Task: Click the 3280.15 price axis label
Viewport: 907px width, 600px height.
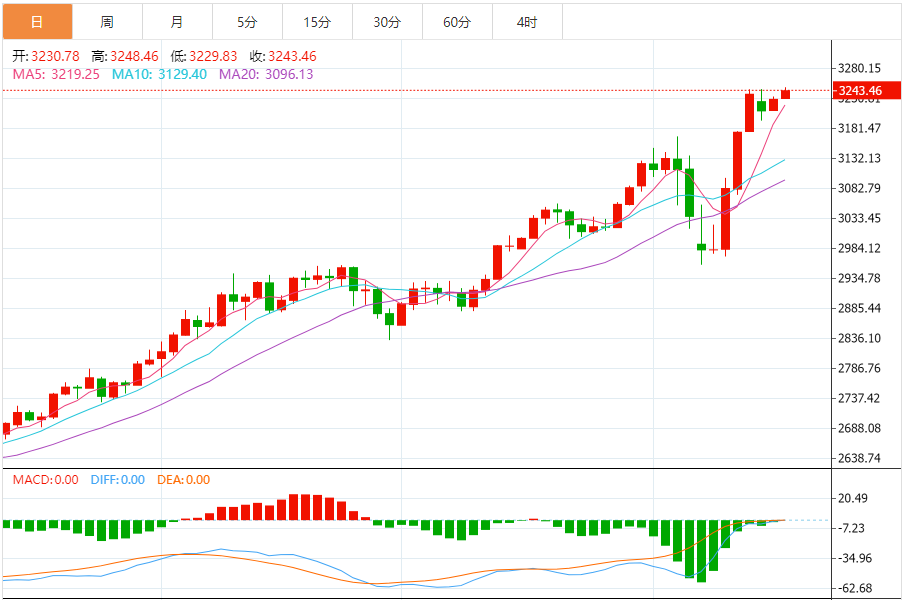Action: 859,68
